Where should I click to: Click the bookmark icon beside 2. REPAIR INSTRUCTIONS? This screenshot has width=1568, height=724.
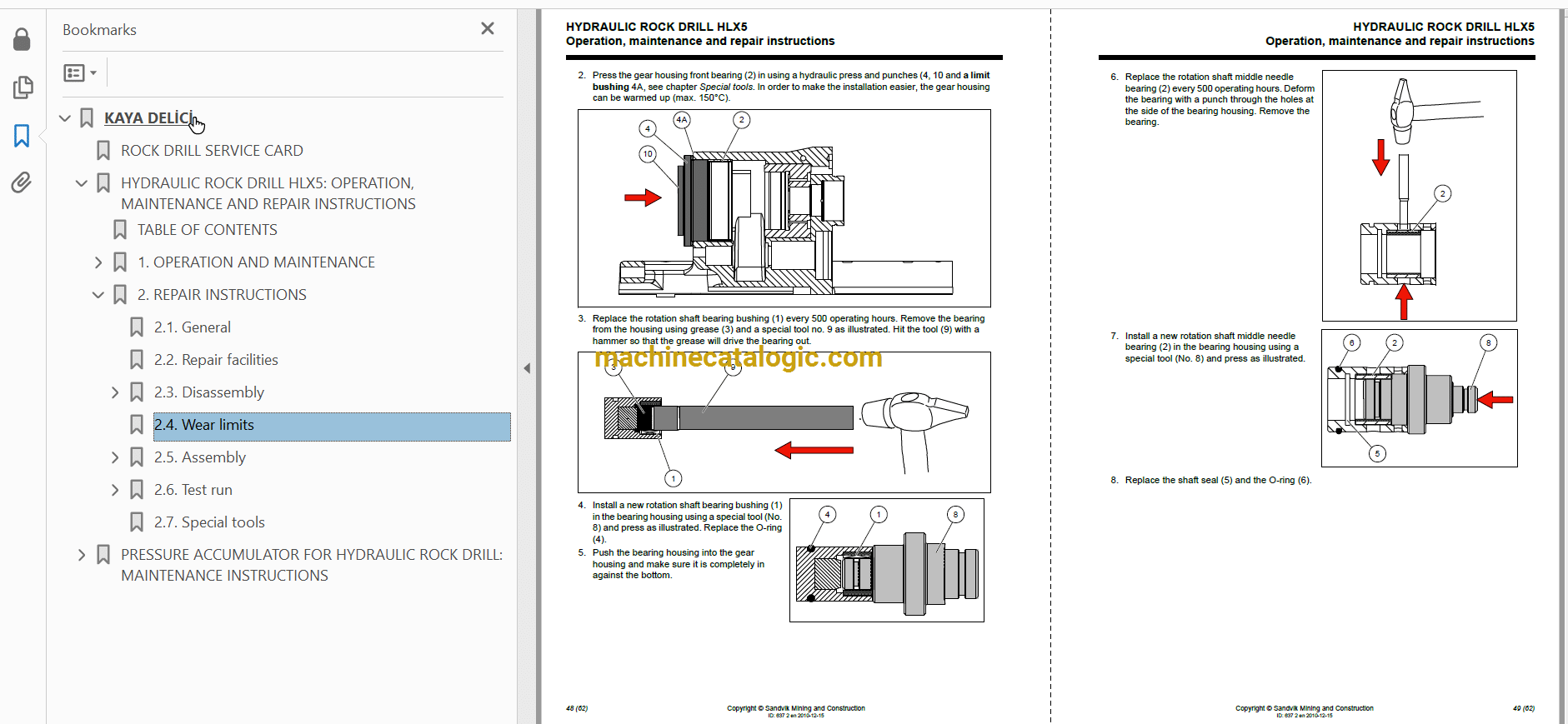click(120, 295)
